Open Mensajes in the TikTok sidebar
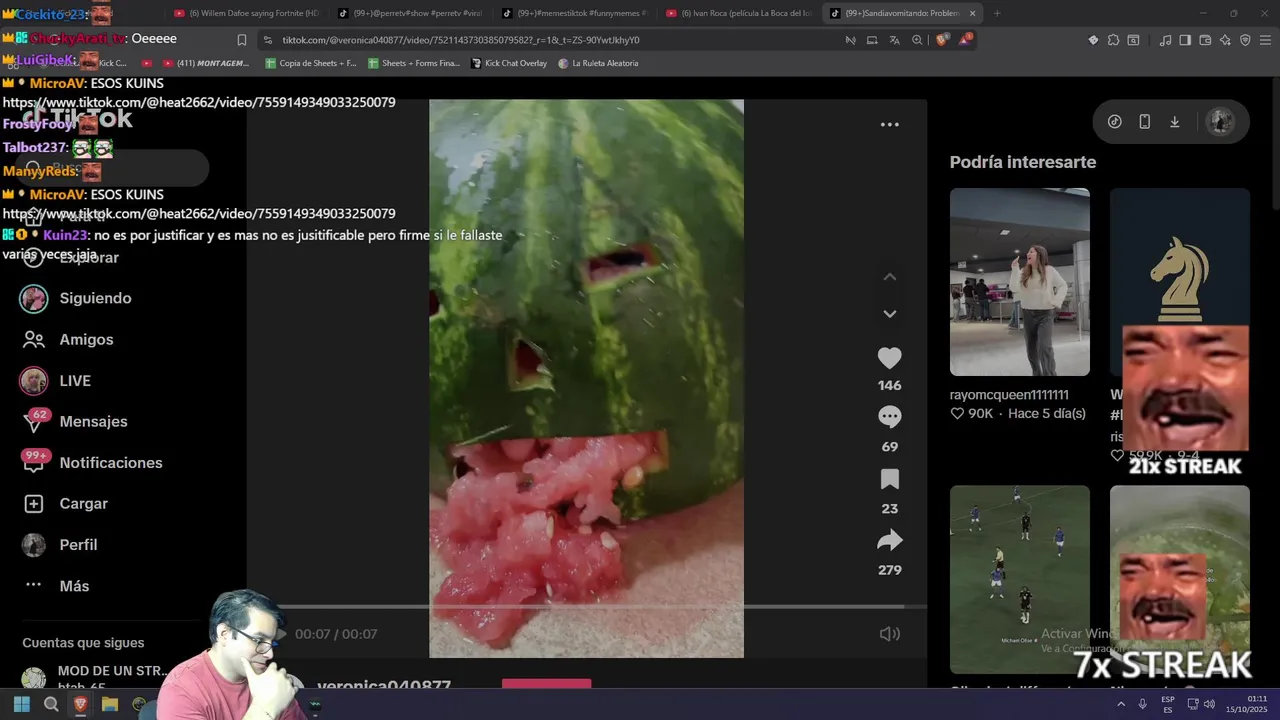The width and height of the screenshot is (1280, 720). click(x=93, y=422)
